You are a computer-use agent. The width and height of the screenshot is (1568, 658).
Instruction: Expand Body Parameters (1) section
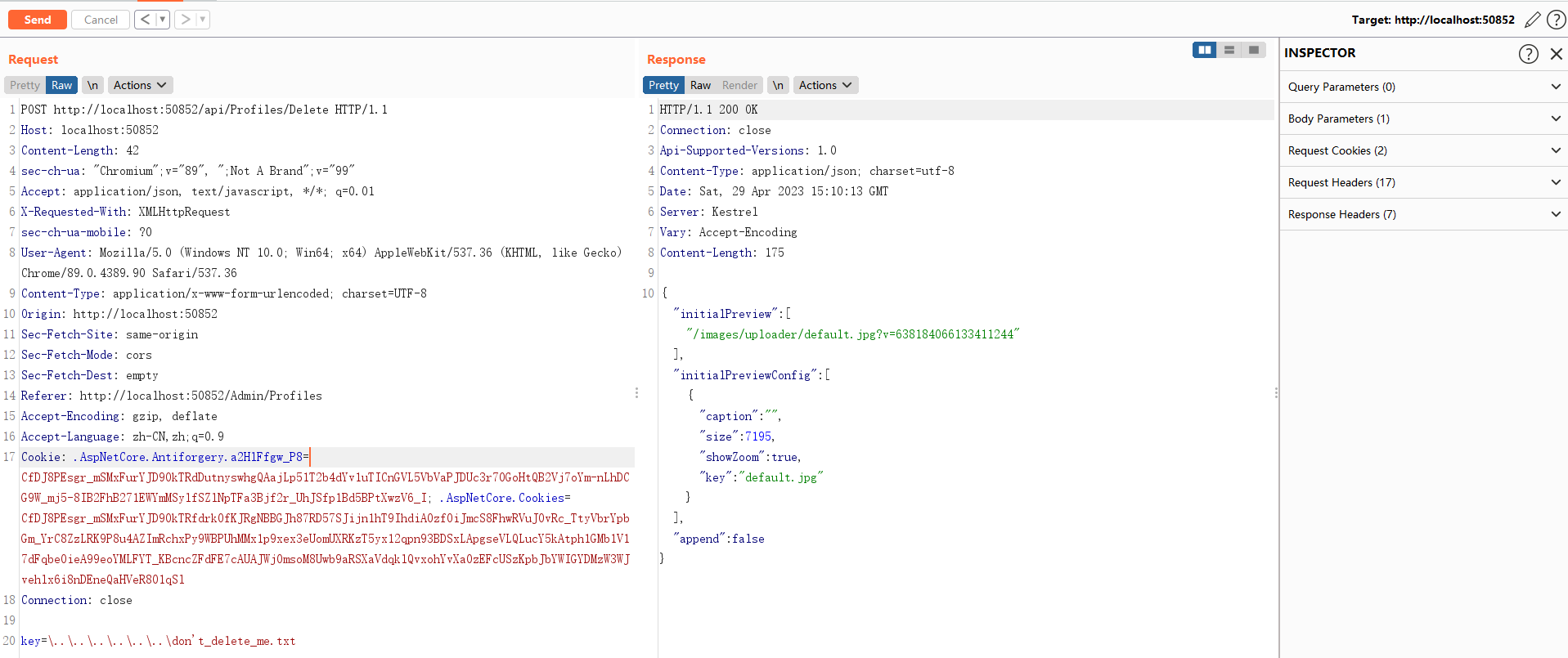(1423, 119)
